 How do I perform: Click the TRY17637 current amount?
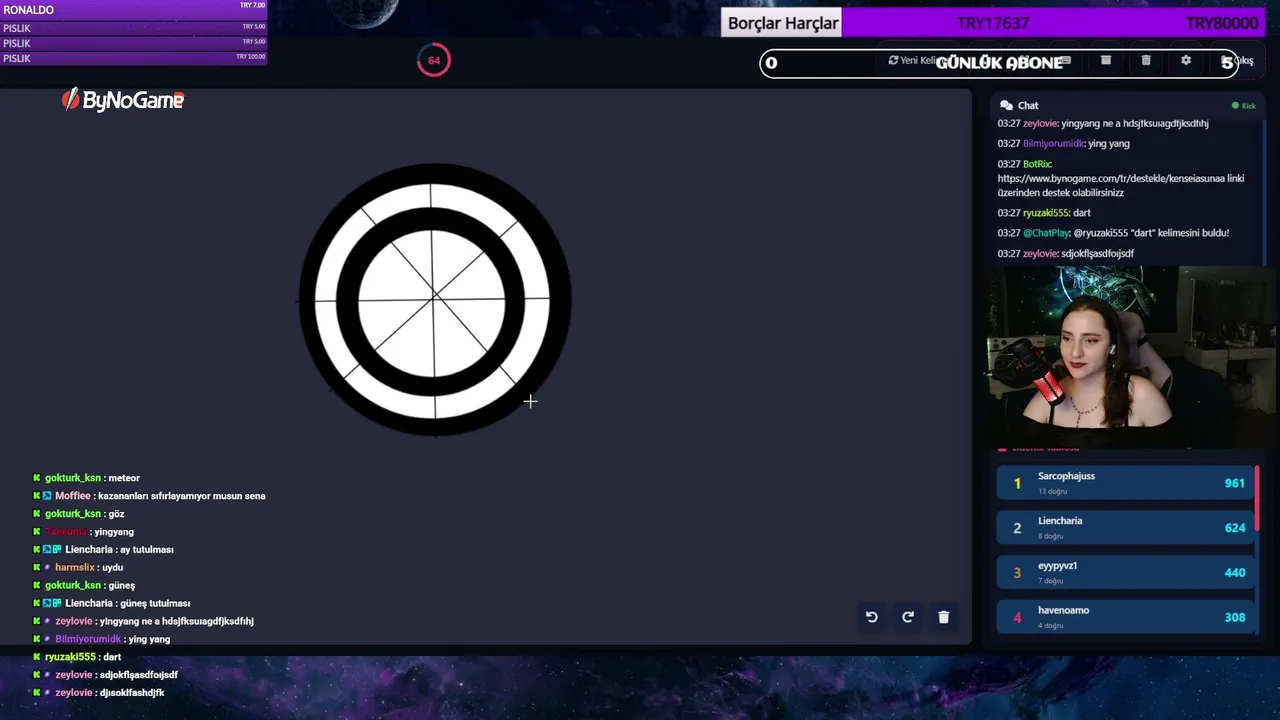[x=993, y=23]
